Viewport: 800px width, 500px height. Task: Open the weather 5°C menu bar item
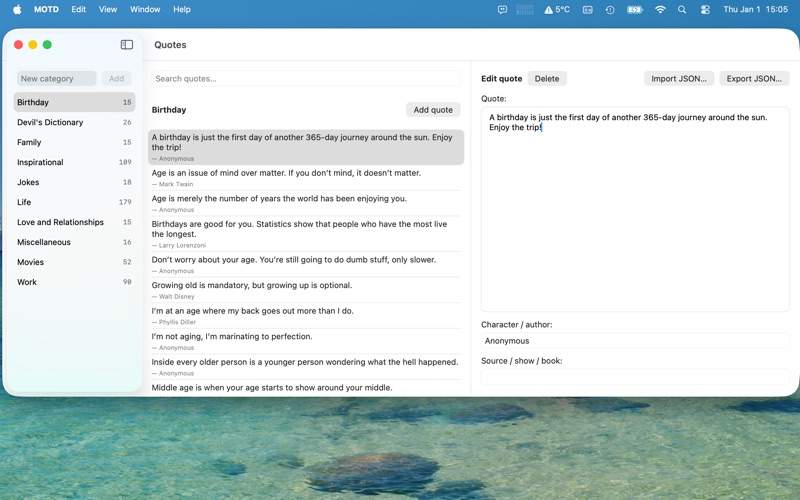pos(557,9)
